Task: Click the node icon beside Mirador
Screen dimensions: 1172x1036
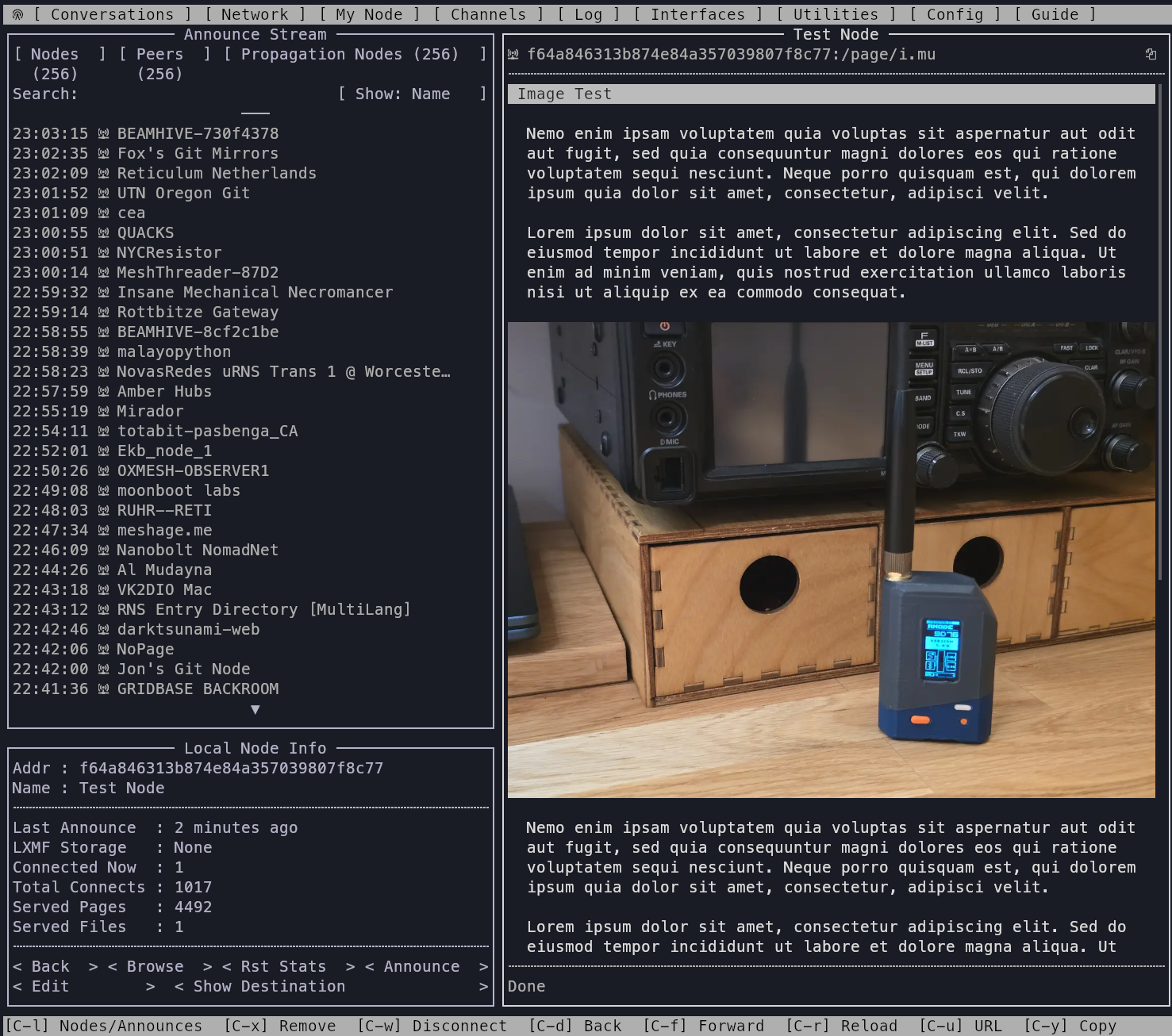Action: [x=103, y=411]
